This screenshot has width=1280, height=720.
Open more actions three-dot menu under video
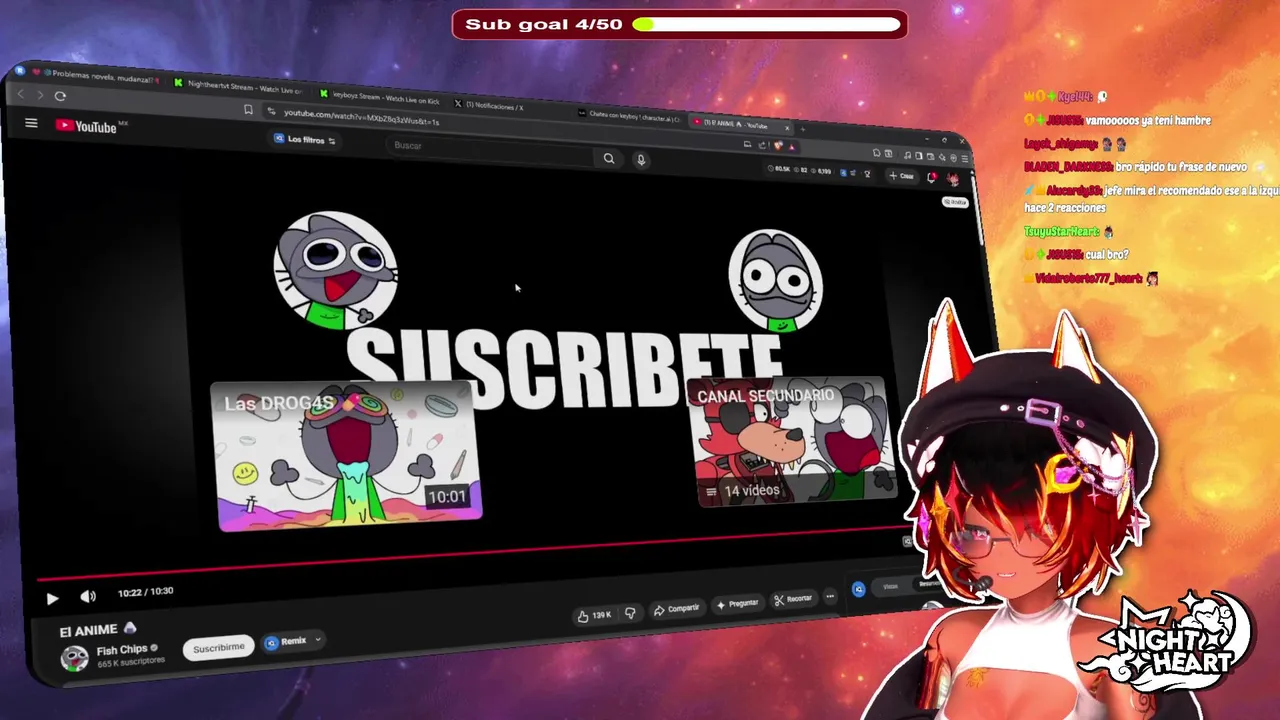click(830, 596)
